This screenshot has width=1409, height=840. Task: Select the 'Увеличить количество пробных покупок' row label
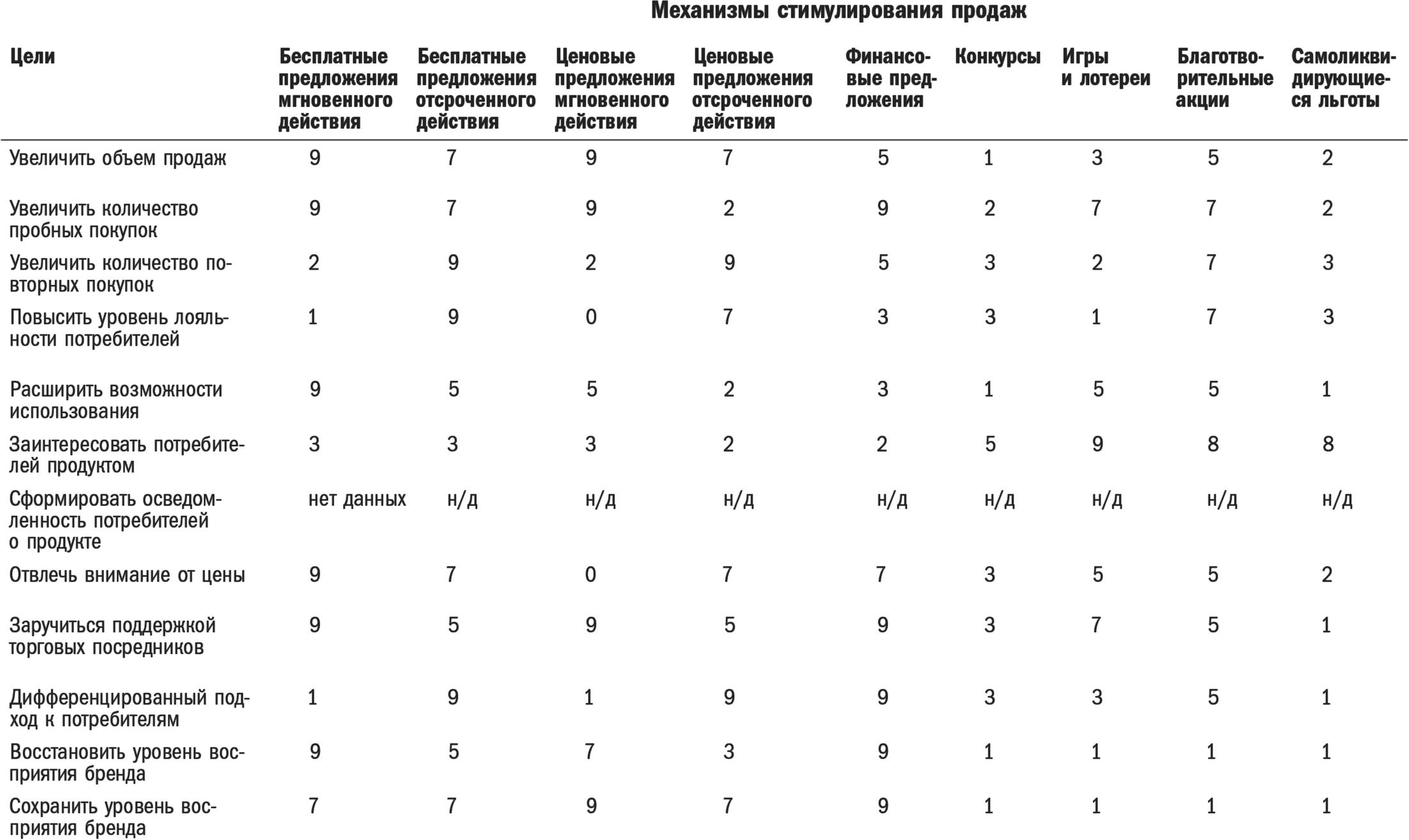[104, 220]
